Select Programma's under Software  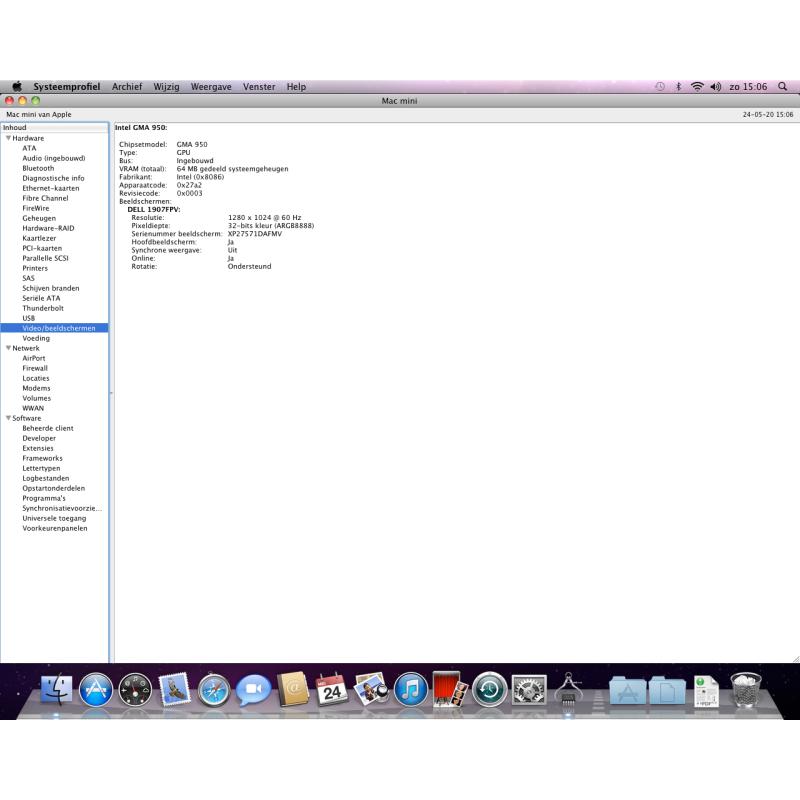coord(44,498)
